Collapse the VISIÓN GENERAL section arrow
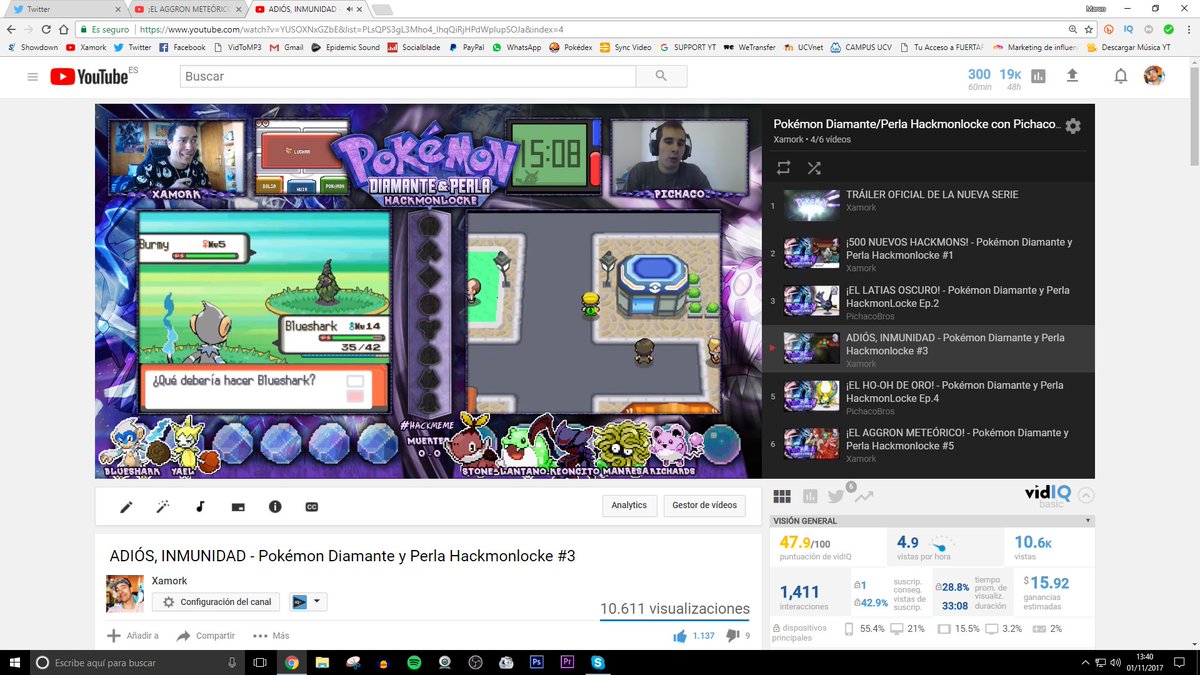 click(x=1088, y=521)
